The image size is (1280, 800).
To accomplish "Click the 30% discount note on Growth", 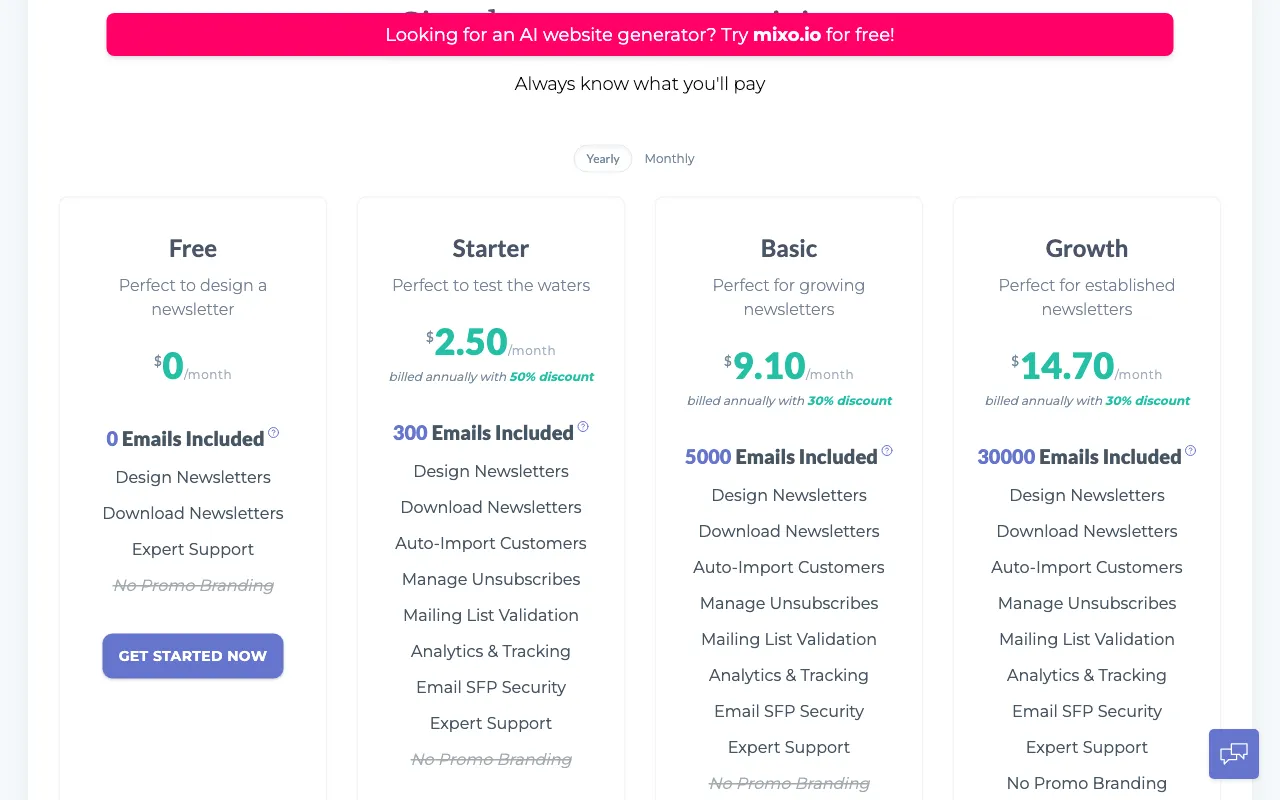I will (1148, 401).
